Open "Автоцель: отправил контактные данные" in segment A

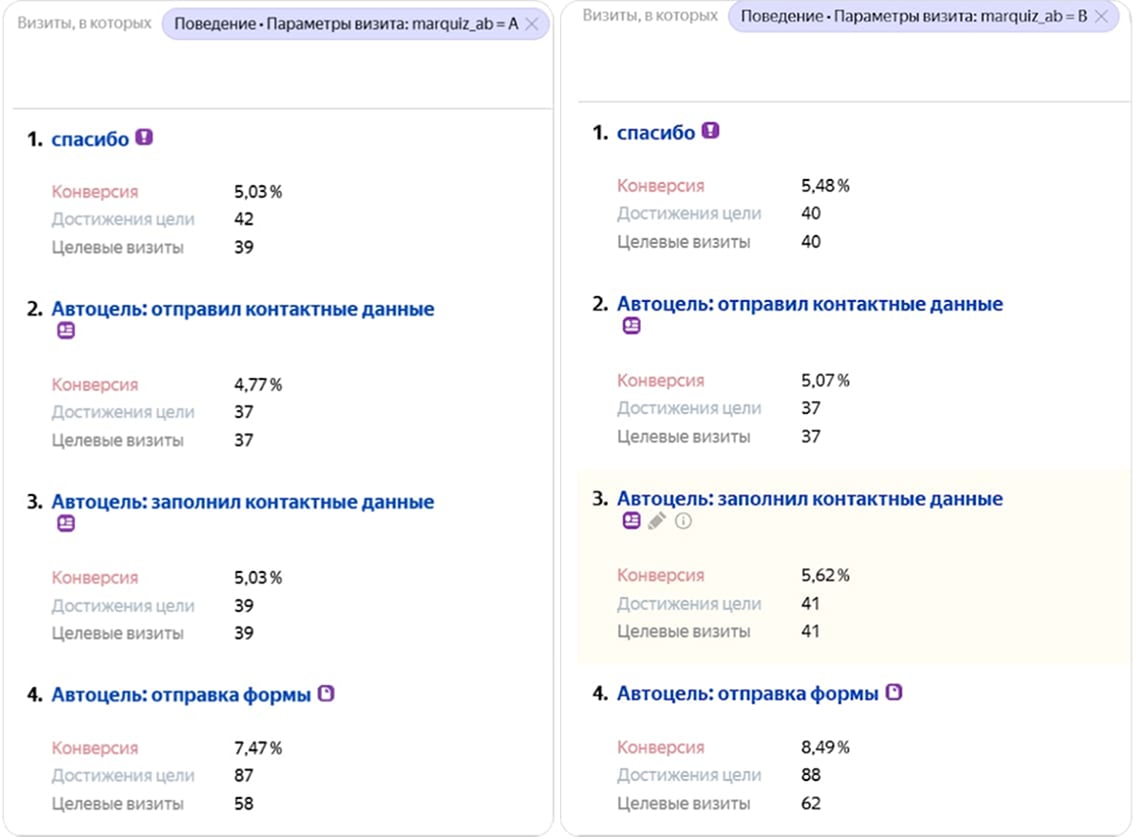(x=242, y=309)
